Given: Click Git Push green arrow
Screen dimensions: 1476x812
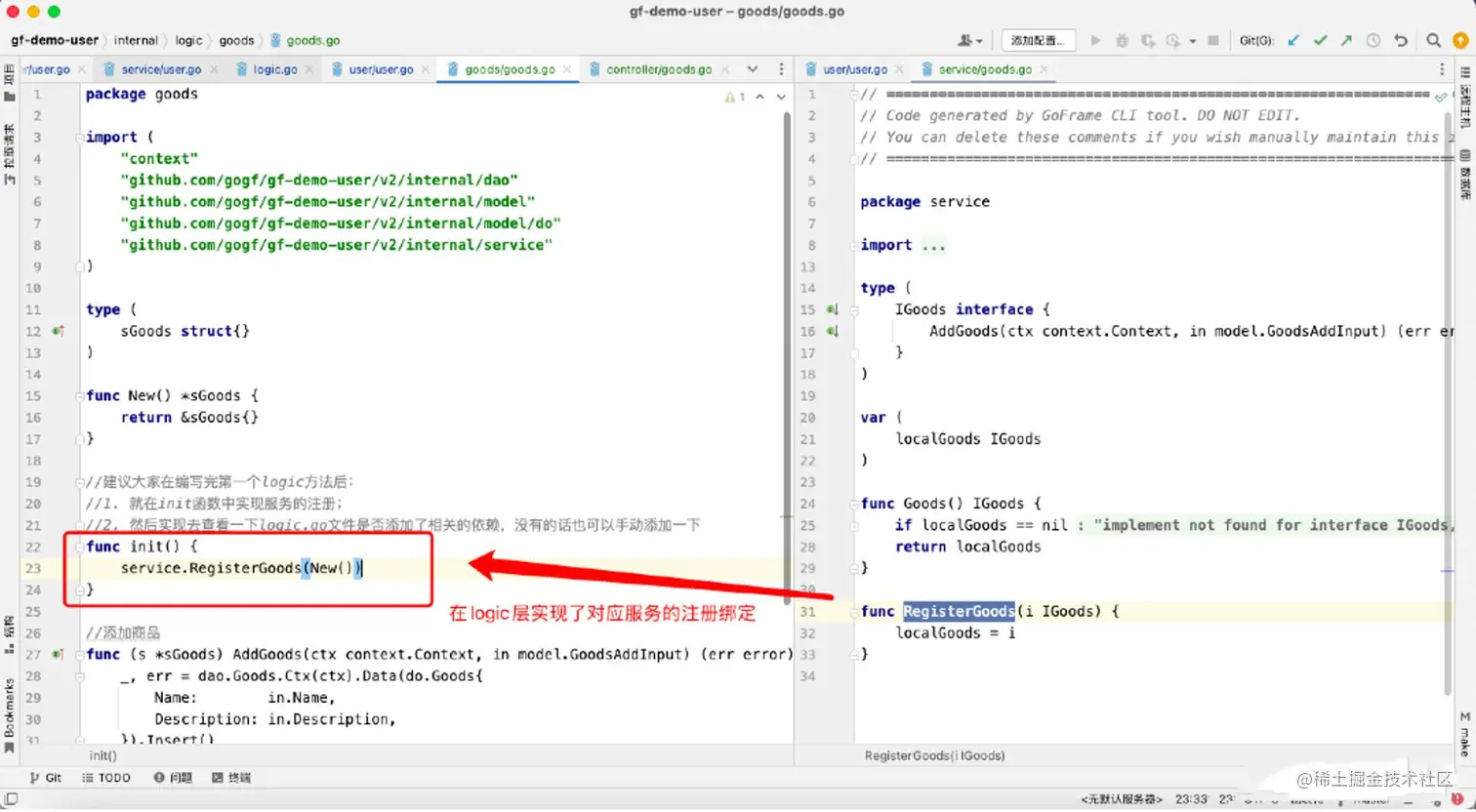Looking at the screenshot, I should (x=1346, y=40).
